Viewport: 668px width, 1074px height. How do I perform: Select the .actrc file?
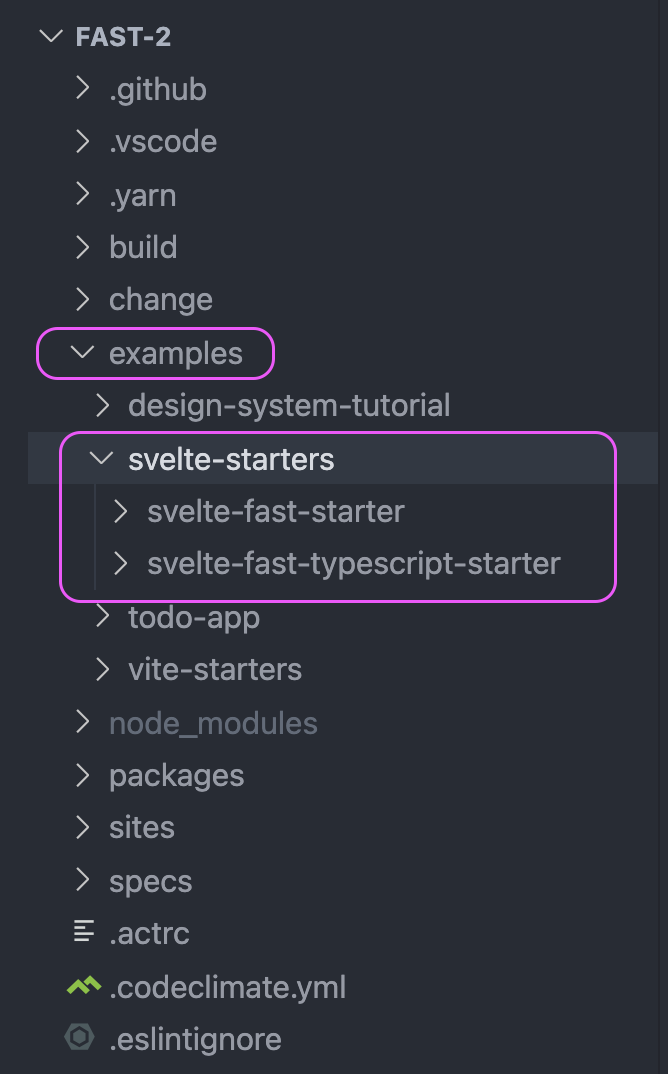[x=150, y=932]
